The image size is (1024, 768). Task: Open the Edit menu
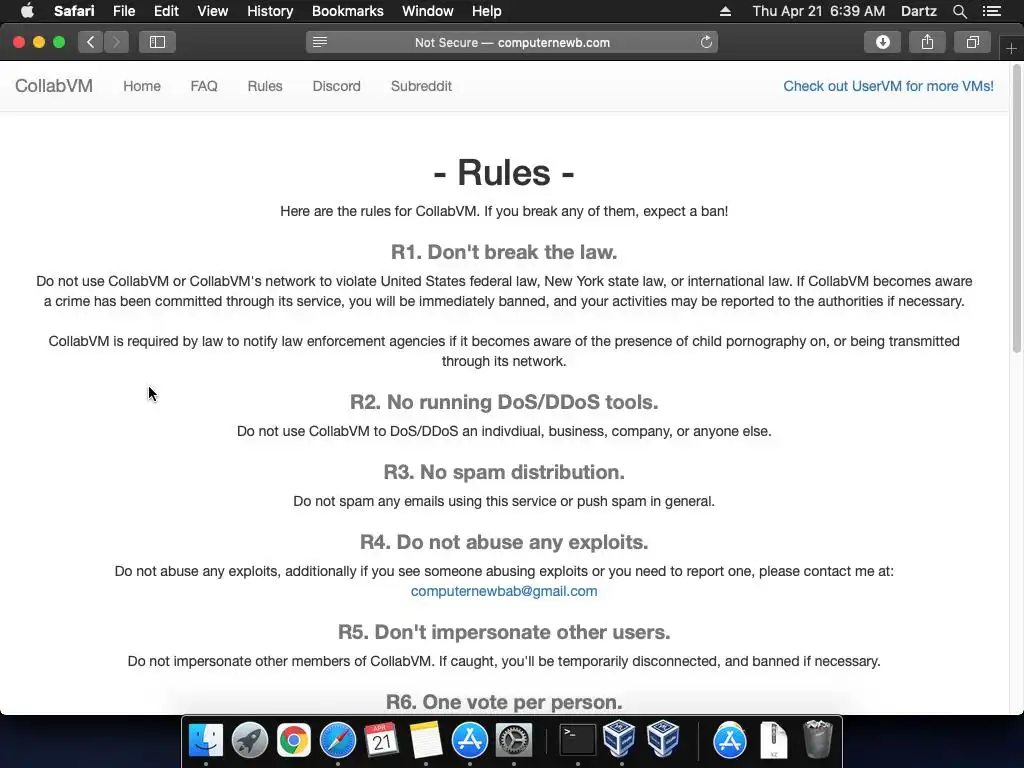coord(166,11)
